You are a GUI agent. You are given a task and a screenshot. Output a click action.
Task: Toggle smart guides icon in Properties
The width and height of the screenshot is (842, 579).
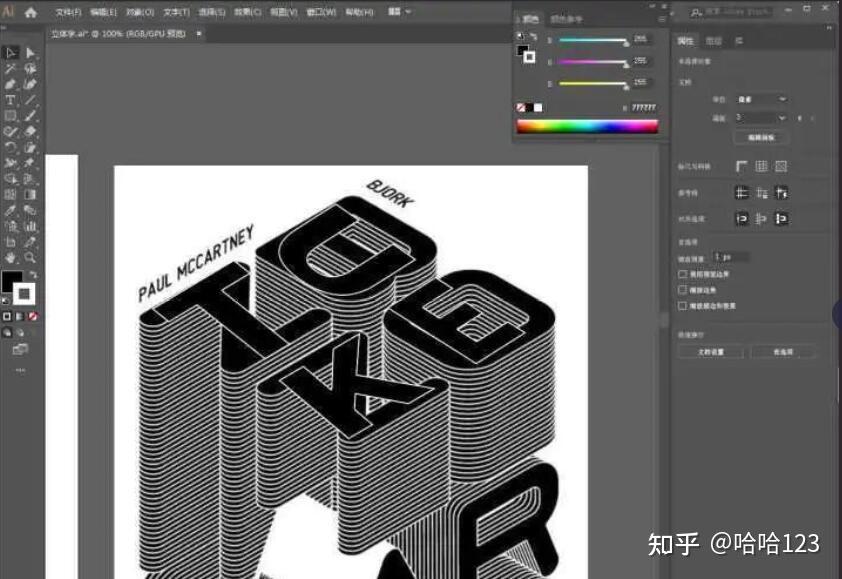[x=781, y=193]
